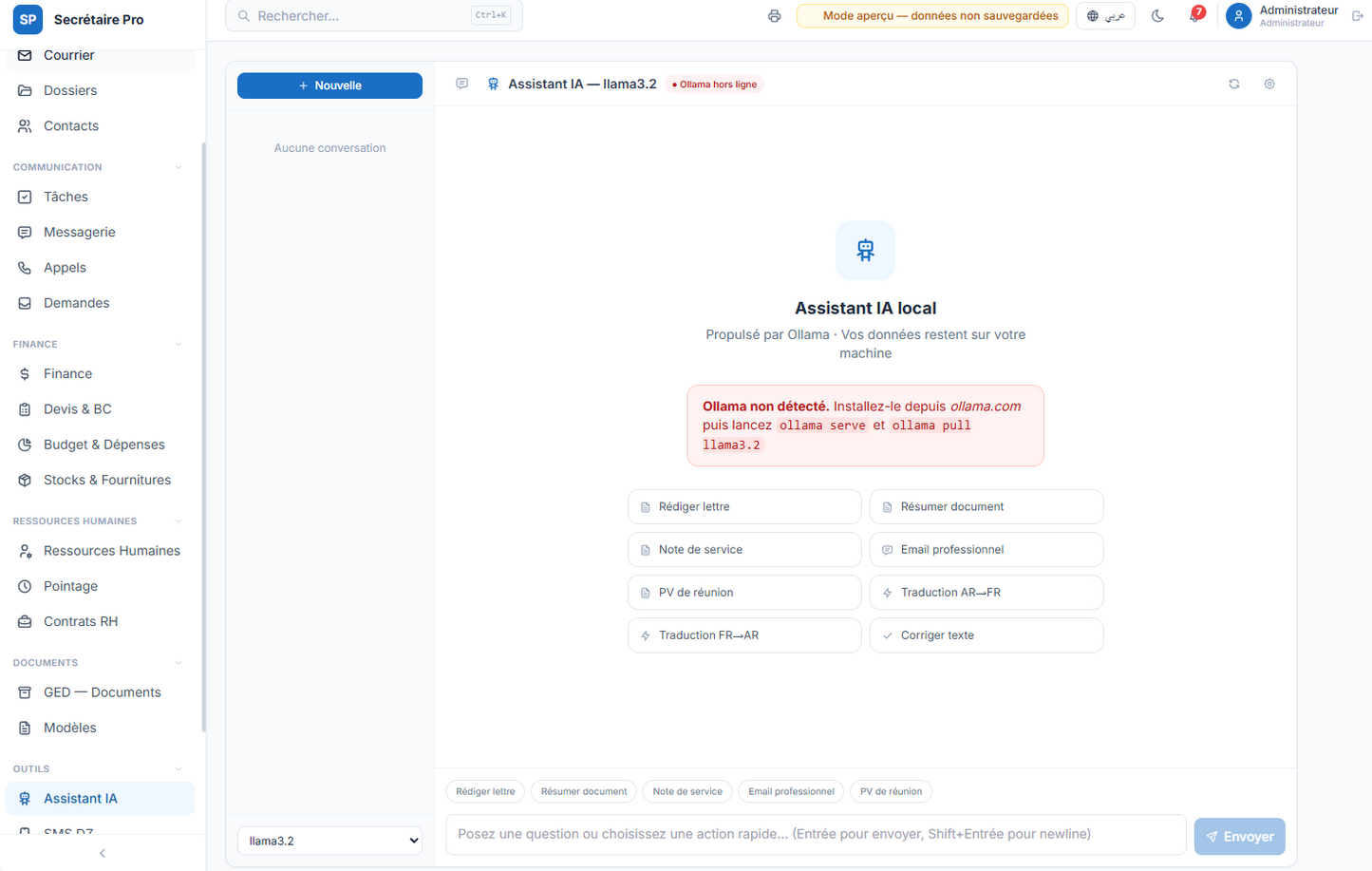Choose the Note de service action card
The width and height of the screenshot is (1372, 871).
[x=744, y=550]
